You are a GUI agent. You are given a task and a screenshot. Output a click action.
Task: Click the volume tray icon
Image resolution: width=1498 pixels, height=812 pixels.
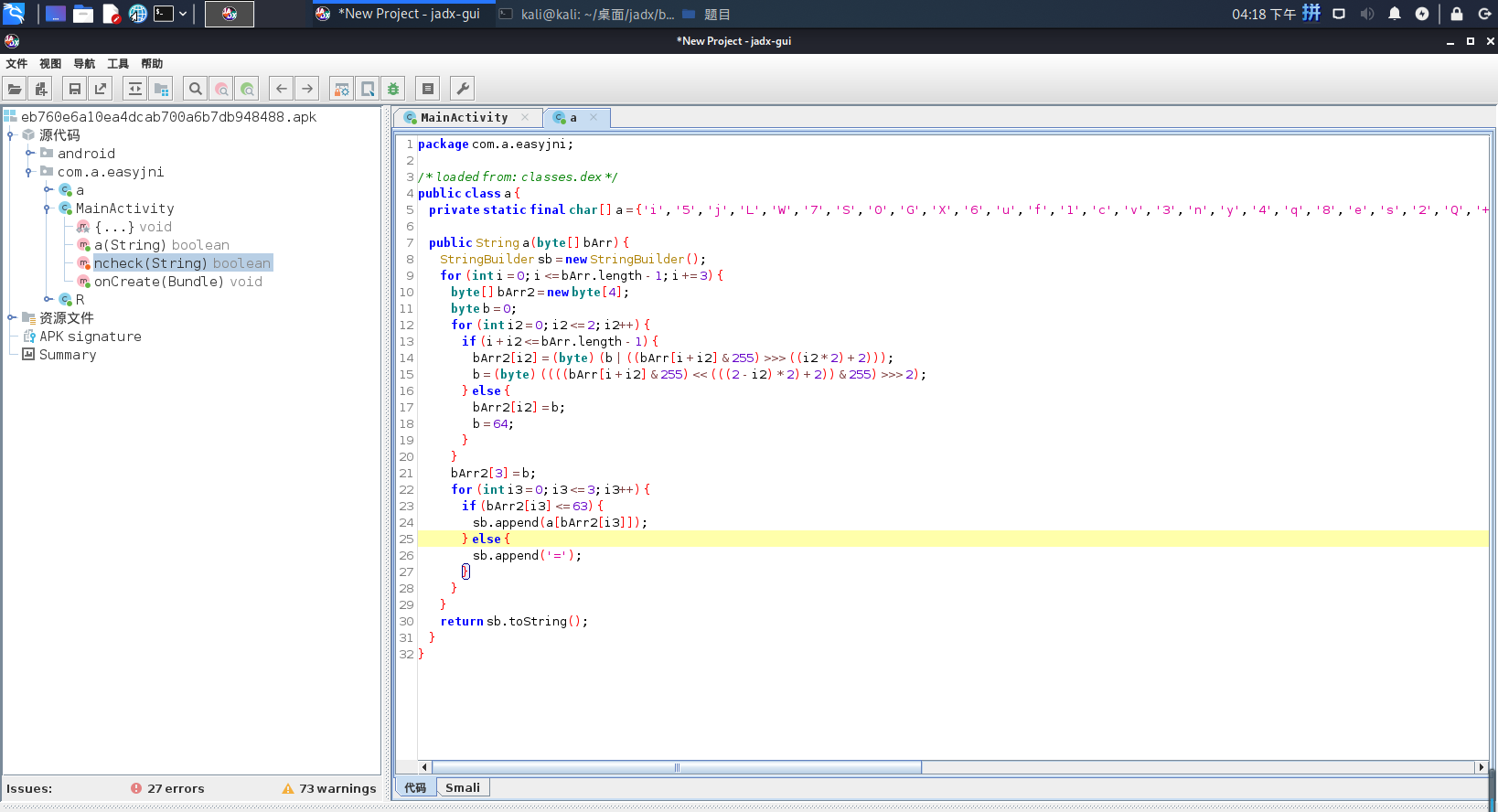1367,14
